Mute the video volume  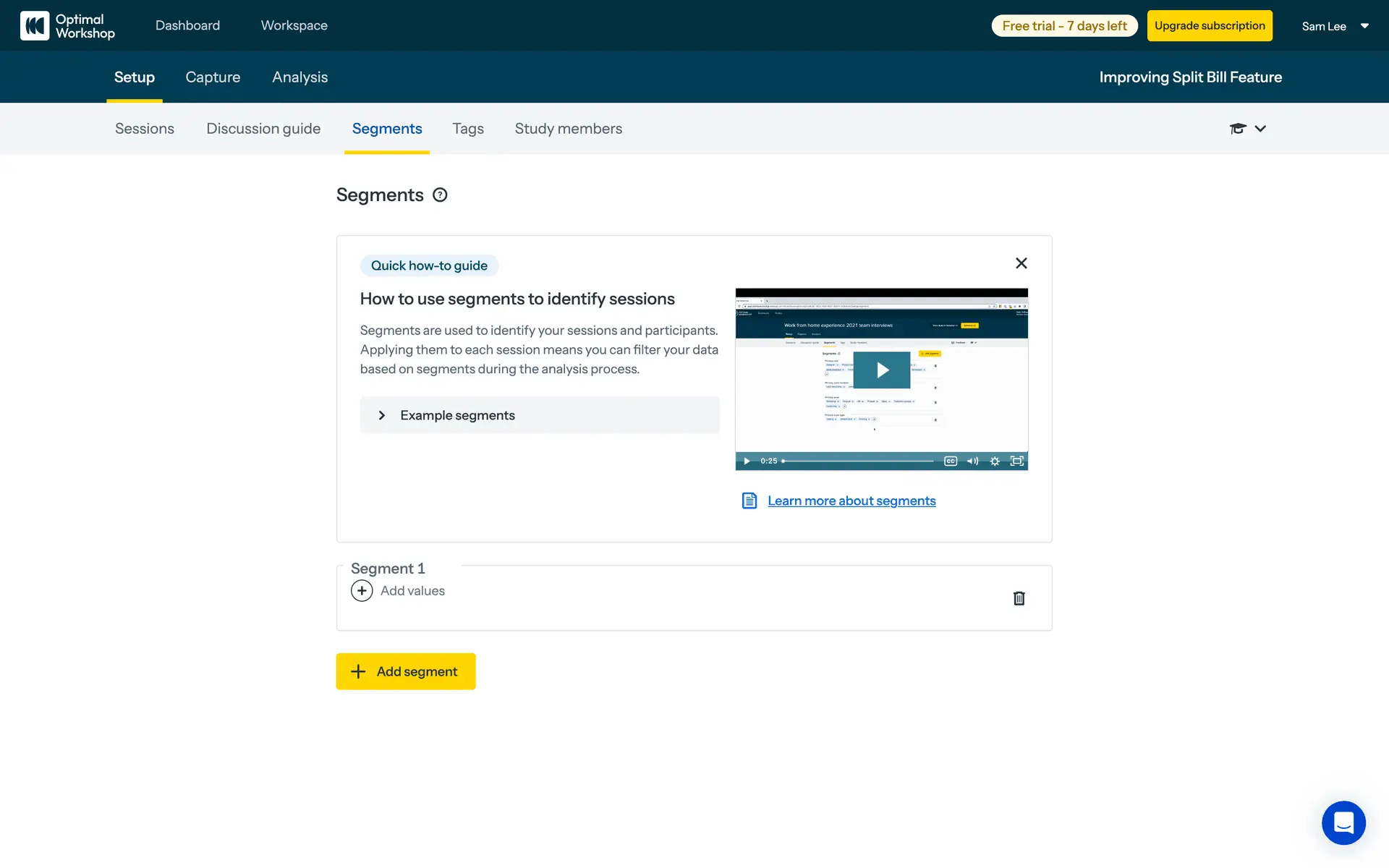click(972, 461)
